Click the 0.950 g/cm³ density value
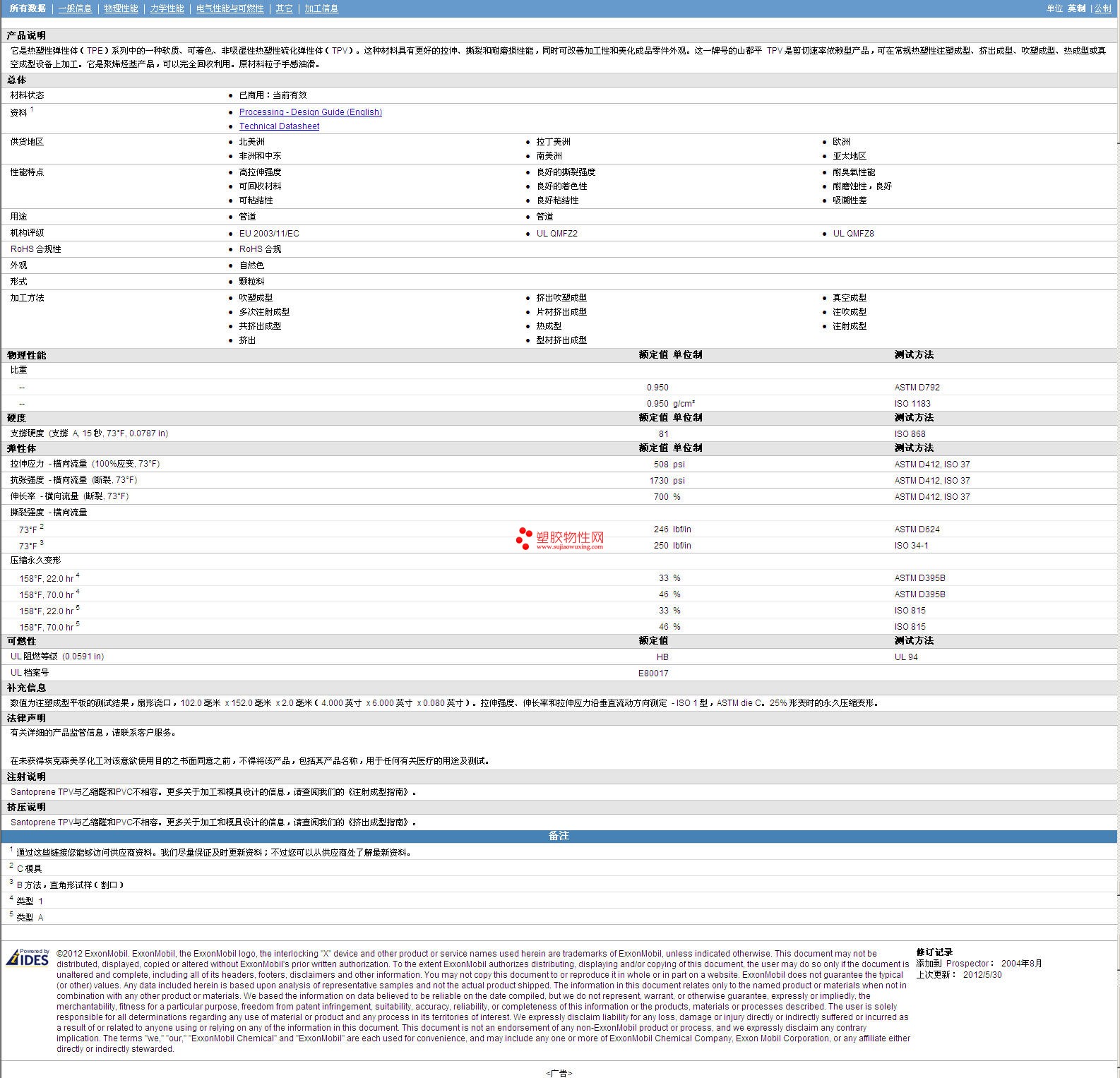The width and height of the screenshot is (1120, 1078). pos(671,404)
